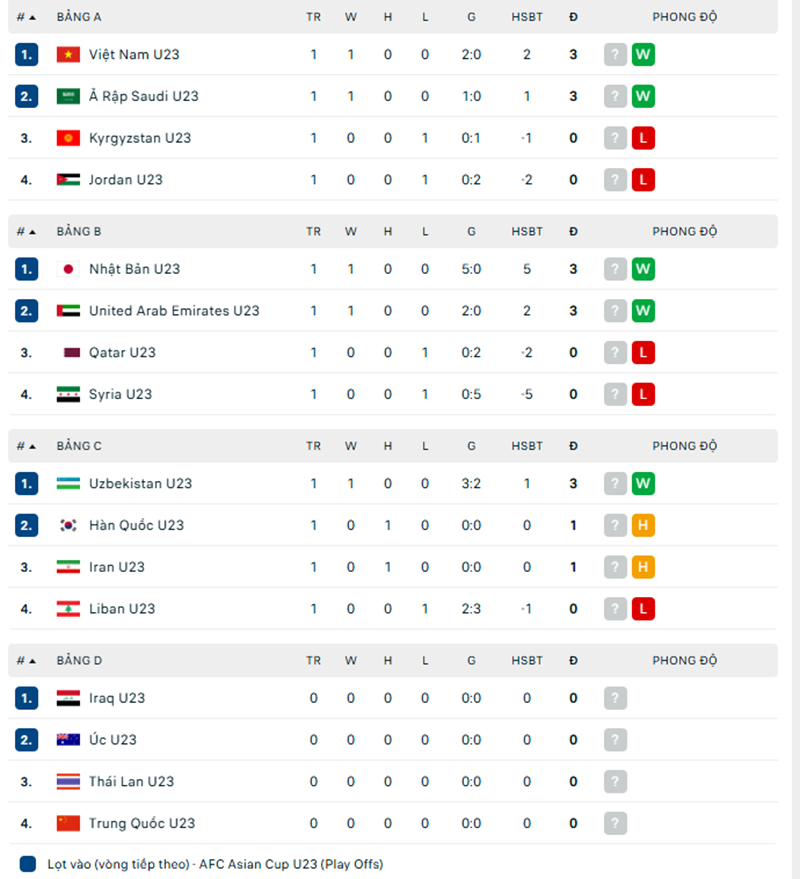Screen dimensions: 800x879
Task: Click the question mark badge for Iraq U23
Action: tap(615, 698)
